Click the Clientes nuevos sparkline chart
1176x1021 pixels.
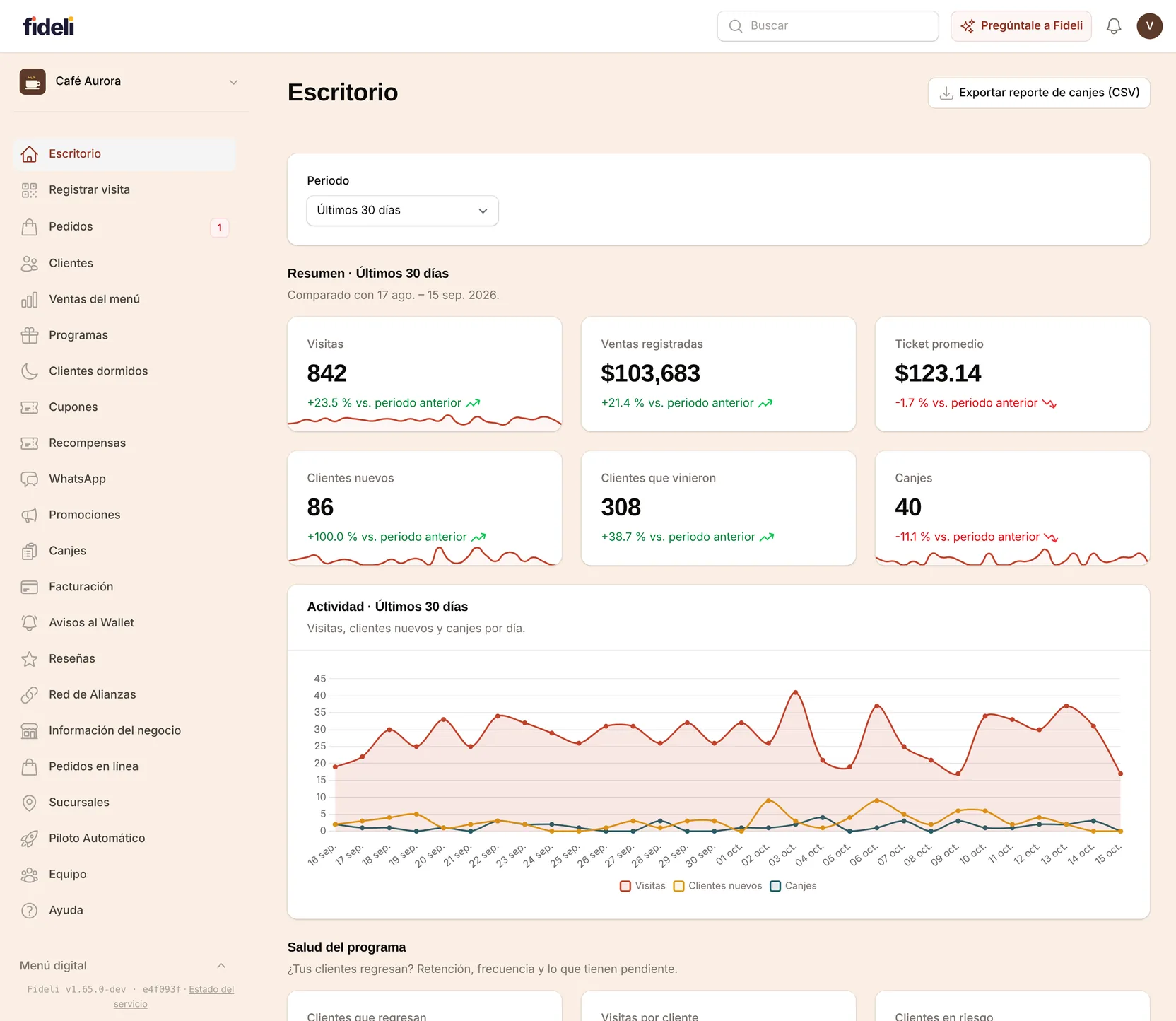[425, 556]
